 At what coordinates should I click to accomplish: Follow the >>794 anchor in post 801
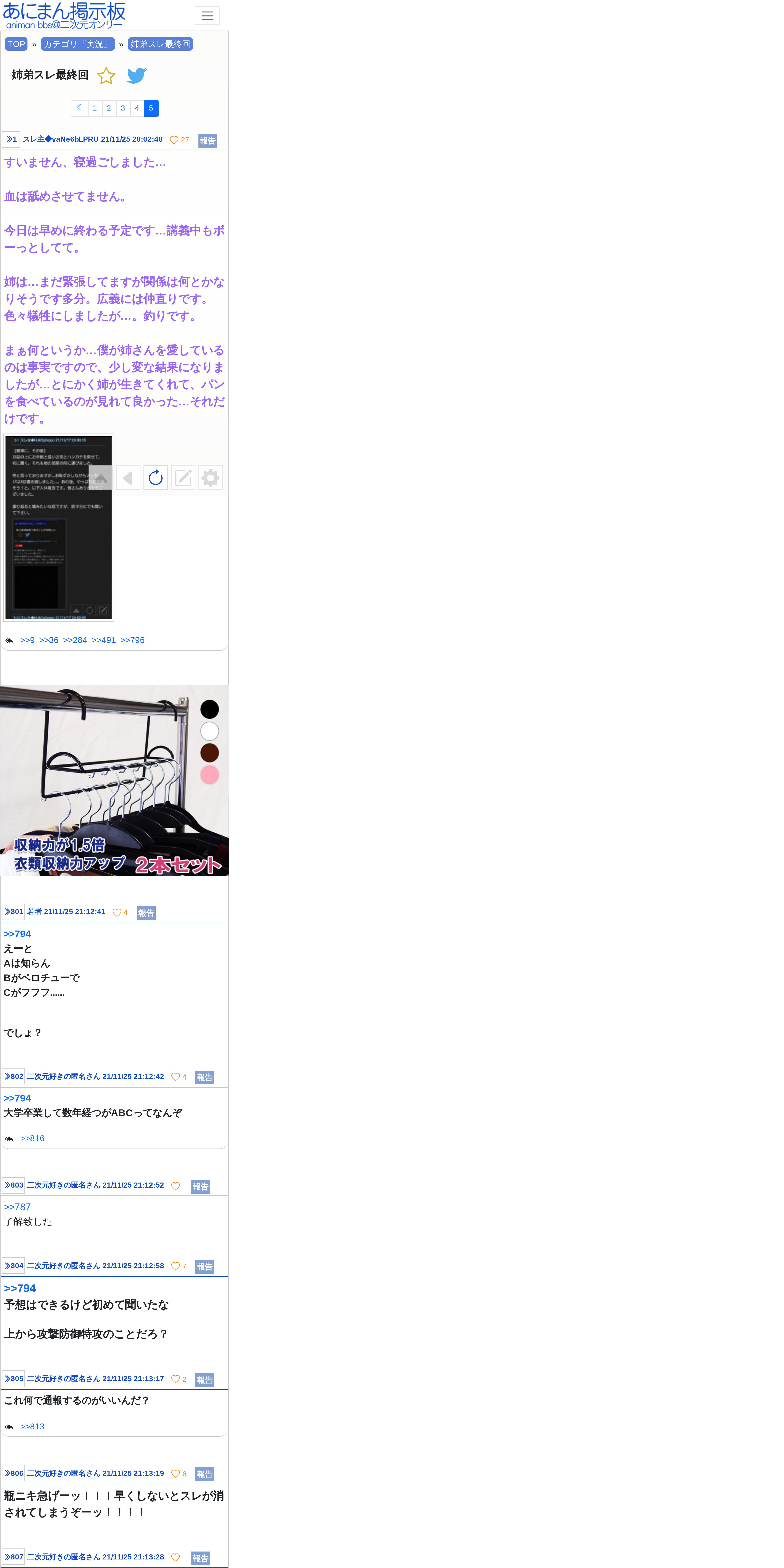click(x=17, y=934)
